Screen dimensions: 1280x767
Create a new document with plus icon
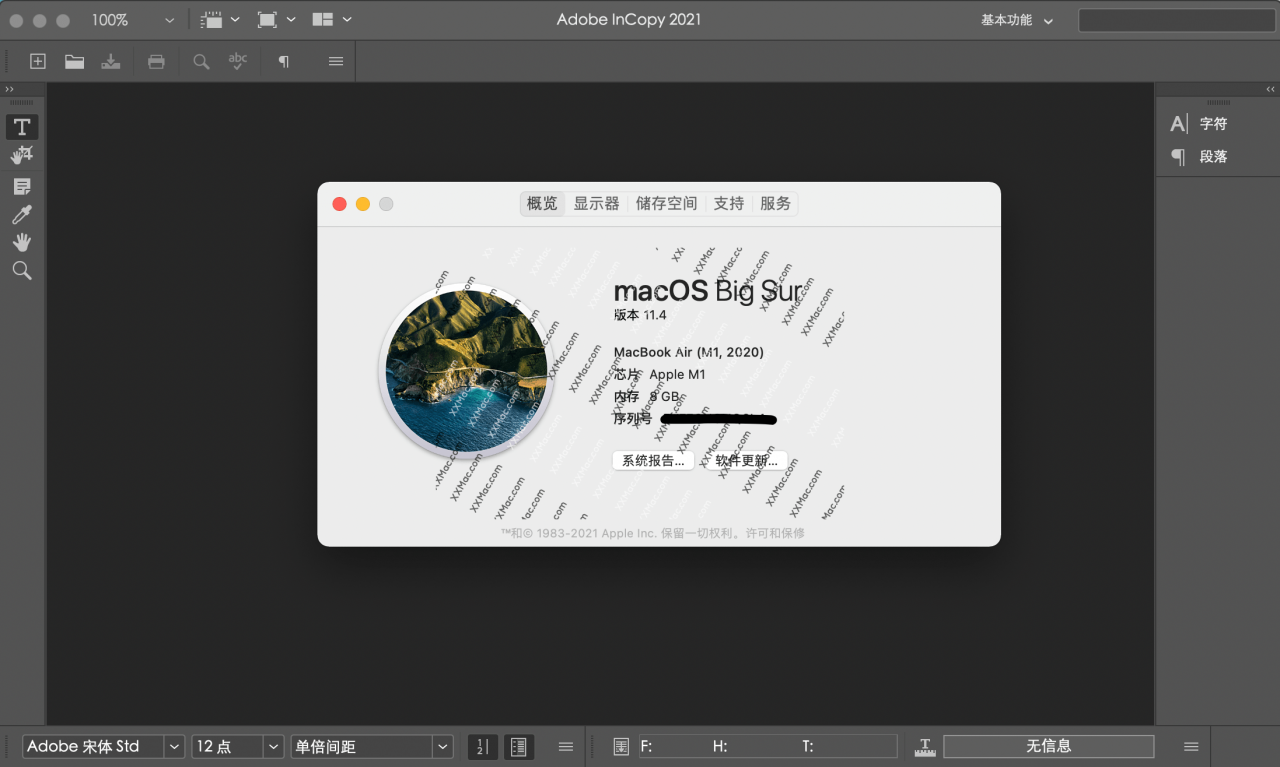(38, 61)
